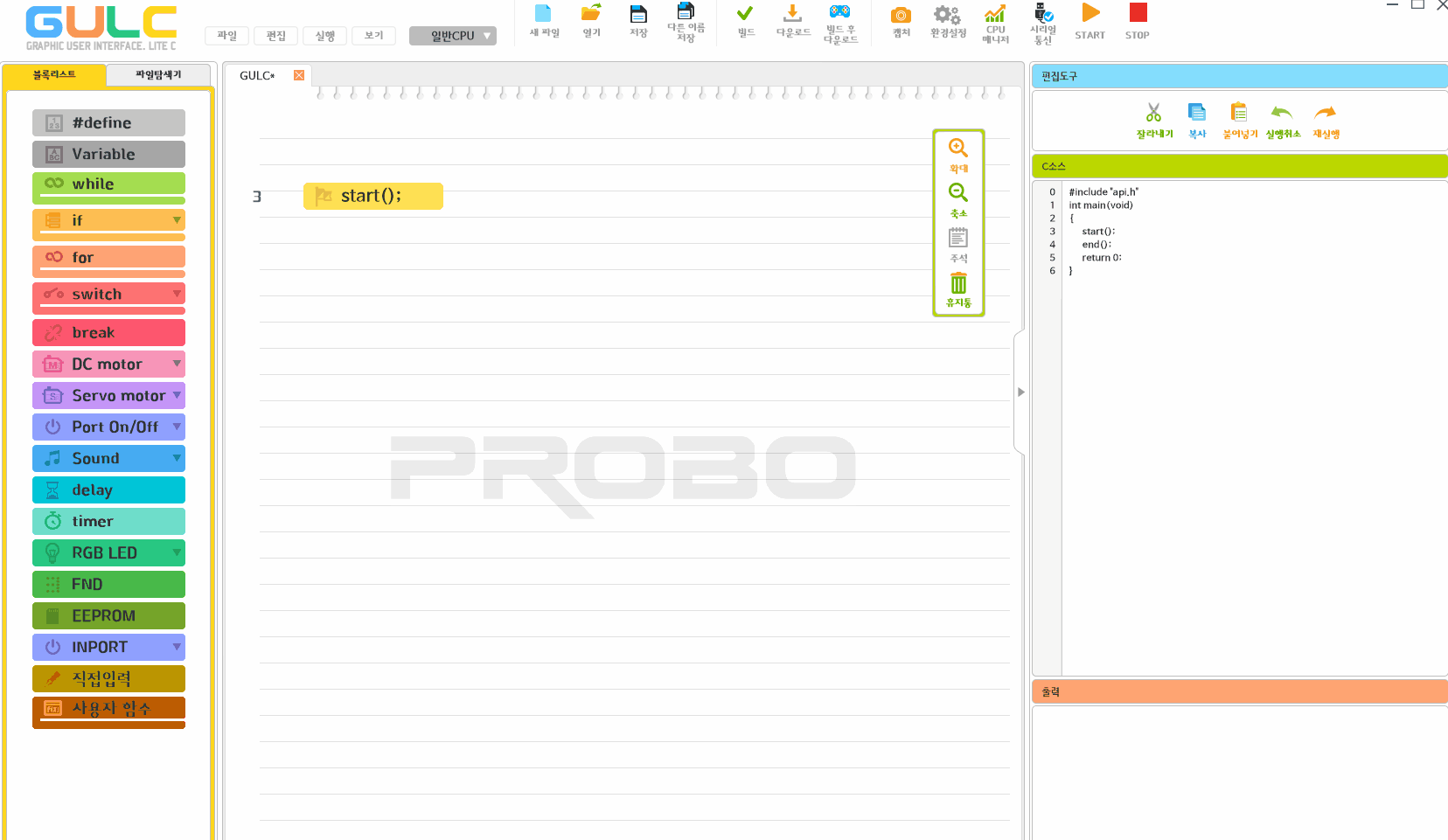
Task: Click the C소스 panel header
Action: coord(1240,166)
